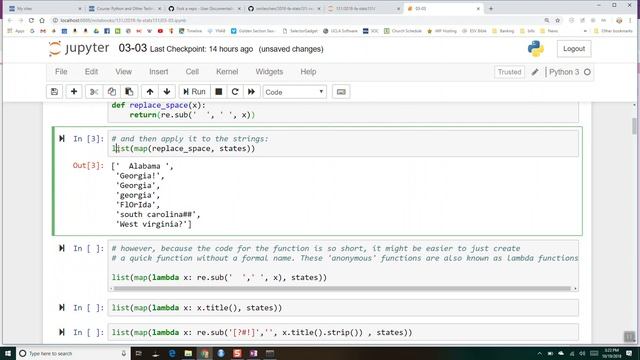
Task: Show hidden system tray icons
Action: coord(540,353)
